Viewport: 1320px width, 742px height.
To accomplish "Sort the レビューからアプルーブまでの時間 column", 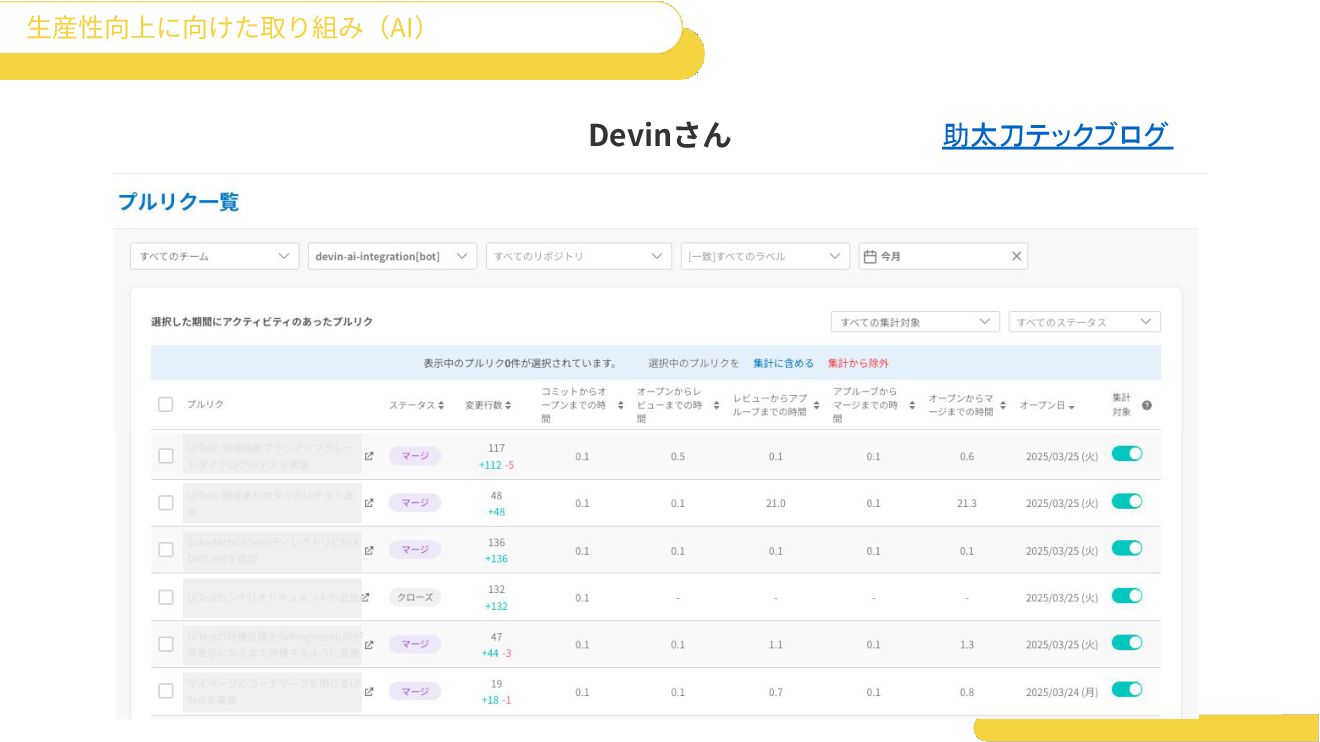I will [x=816, y=405].
